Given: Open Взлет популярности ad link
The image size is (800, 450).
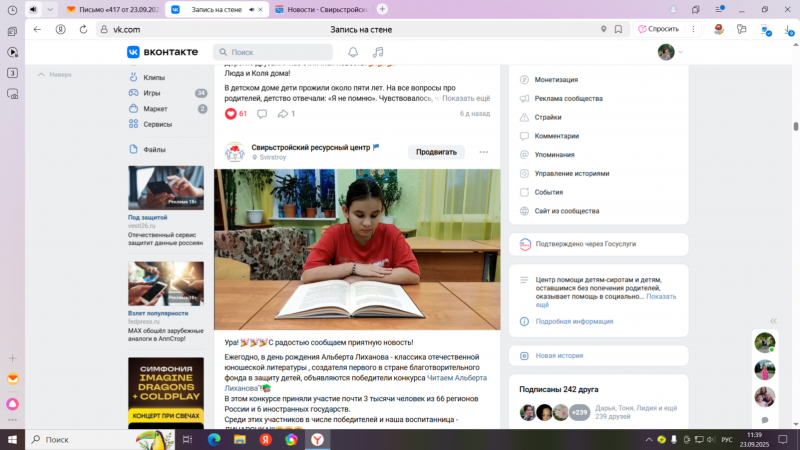Looking at the screenshot, I should (158, 313).
